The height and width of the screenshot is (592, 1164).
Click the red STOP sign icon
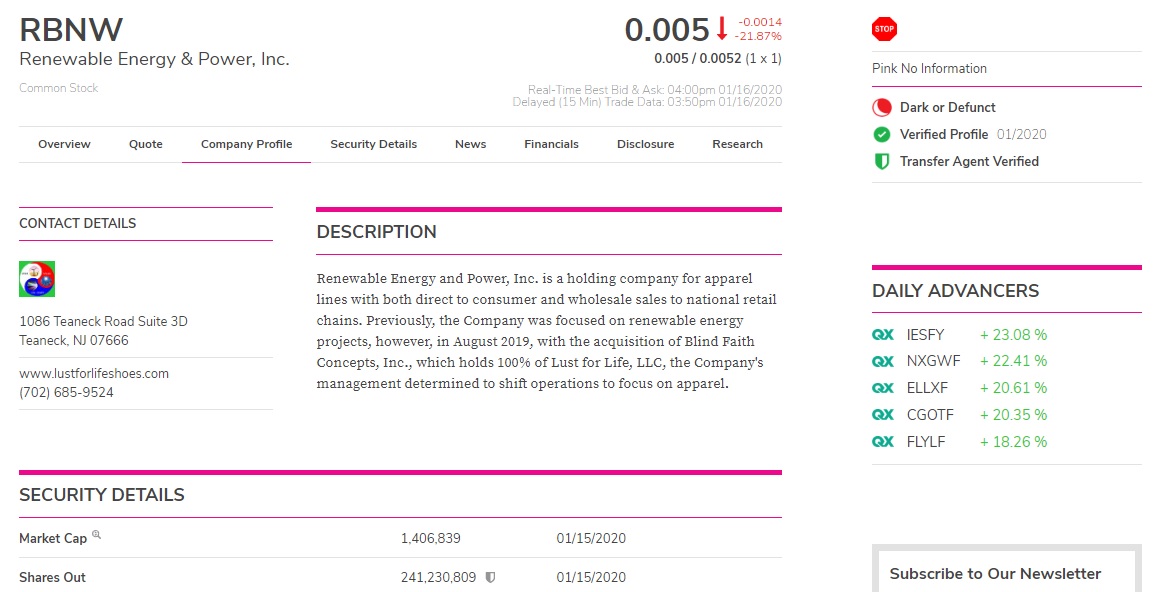[884, 29]
